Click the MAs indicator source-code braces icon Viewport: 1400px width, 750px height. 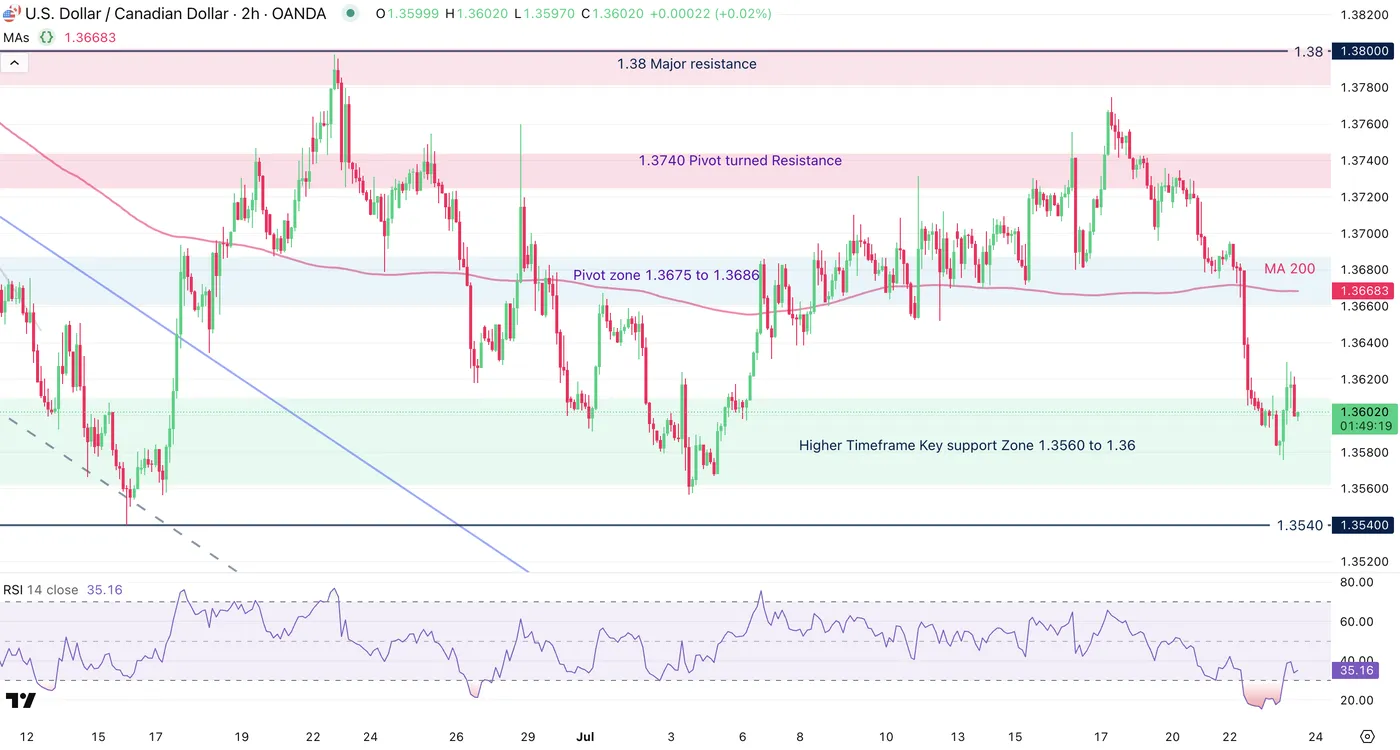46,37
